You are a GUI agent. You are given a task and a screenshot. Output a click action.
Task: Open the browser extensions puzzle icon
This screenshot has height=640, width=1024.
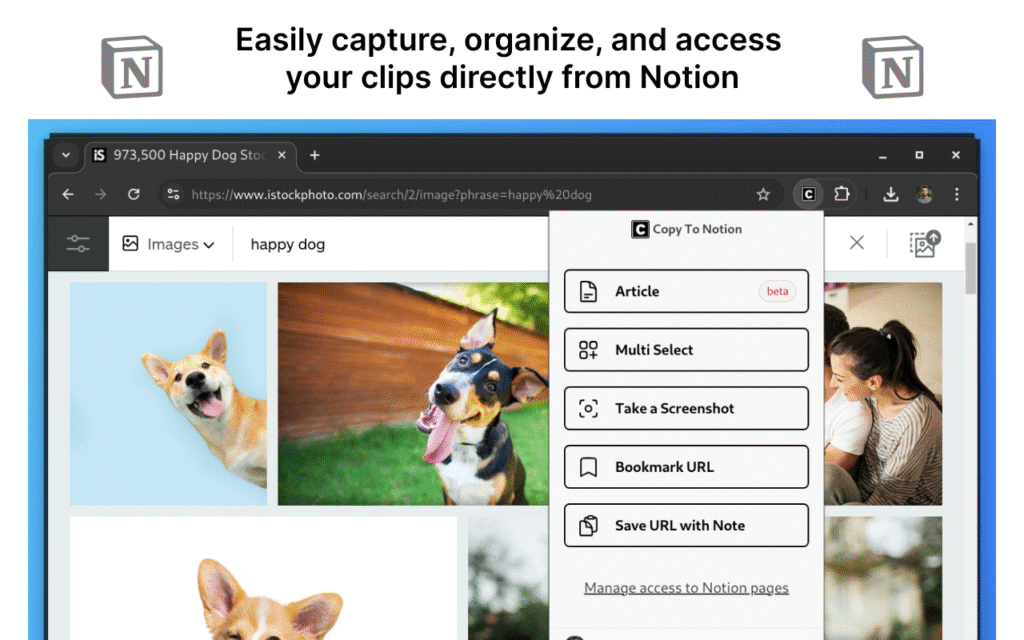coord(841,195)
